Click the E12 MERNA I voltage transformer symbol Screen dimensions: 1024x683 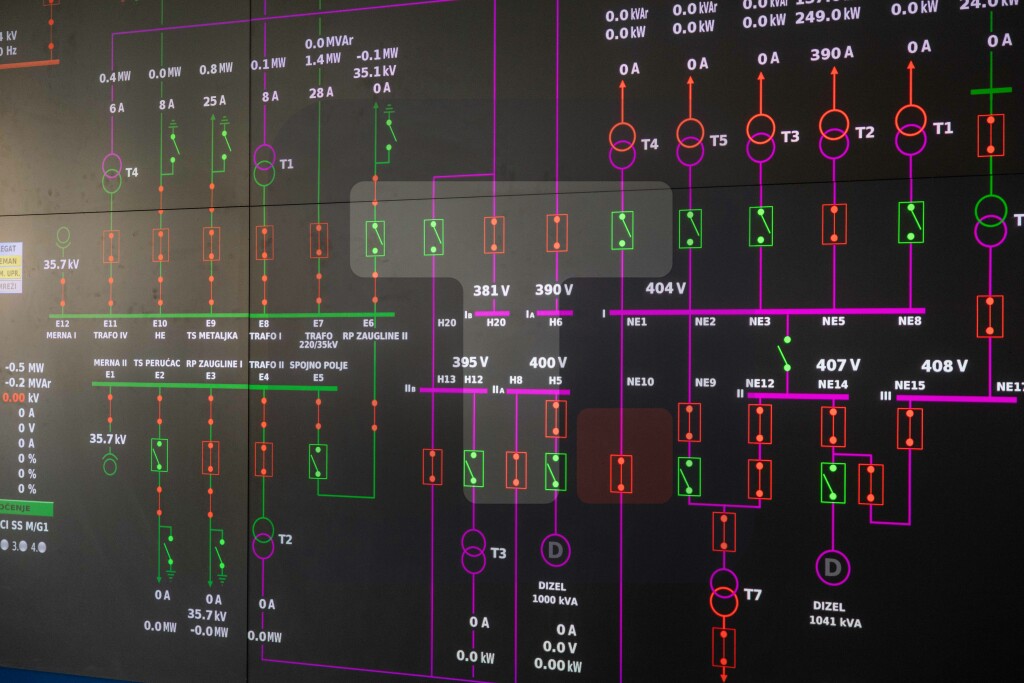[63, 237]
